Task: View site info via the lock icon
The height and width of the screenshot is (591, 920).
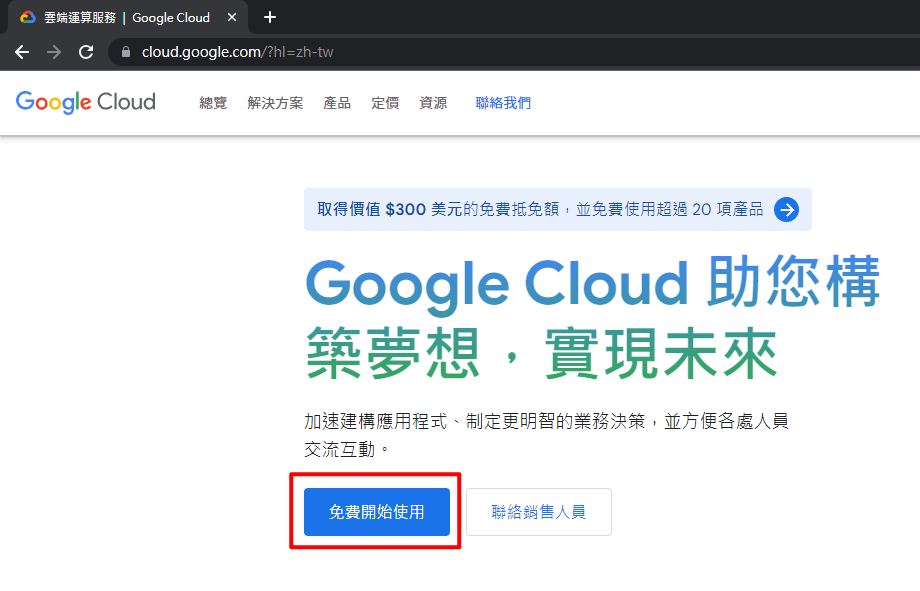Action: pos(126,52)
